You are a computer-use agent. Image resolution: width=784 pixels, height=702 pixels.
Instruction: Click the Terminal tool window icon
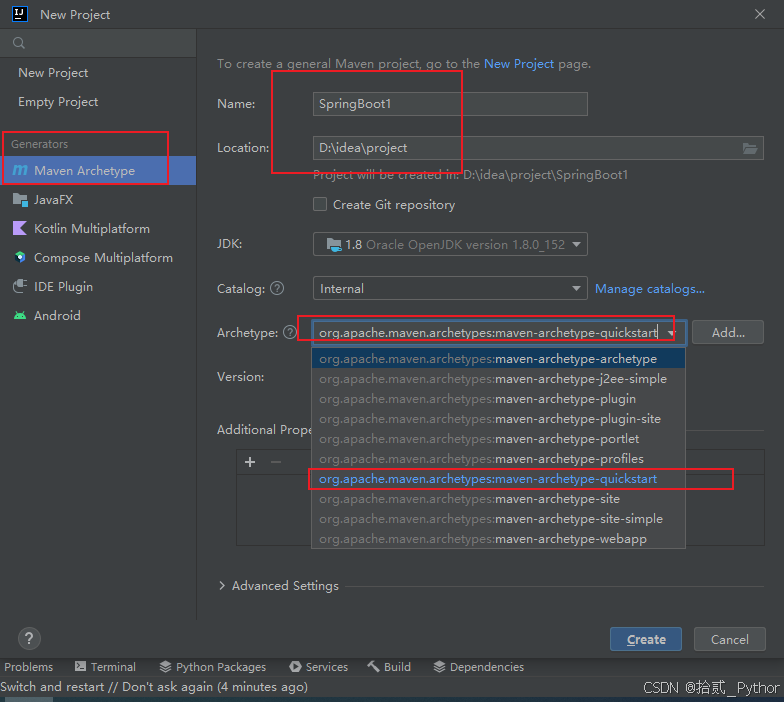coord(80,666)
